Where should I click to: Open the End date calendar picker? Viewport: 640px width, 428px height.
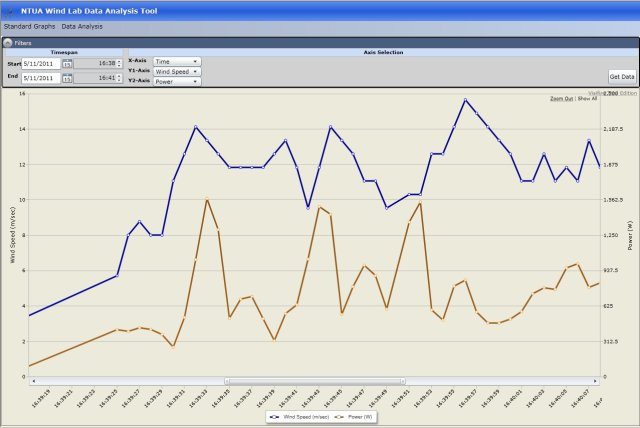tap(67, 77)
